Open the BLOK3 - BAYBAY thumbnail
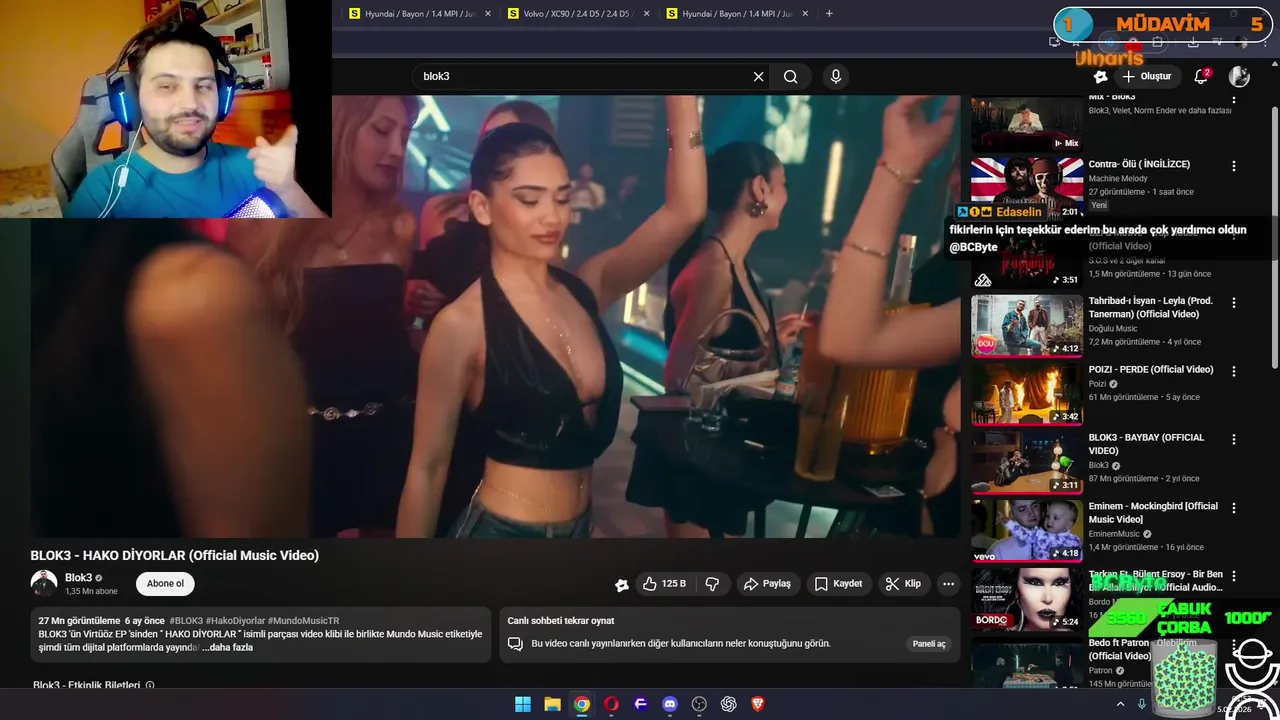The width and height of the screenshot is (1280, 720). click(x=1027, y=462)
